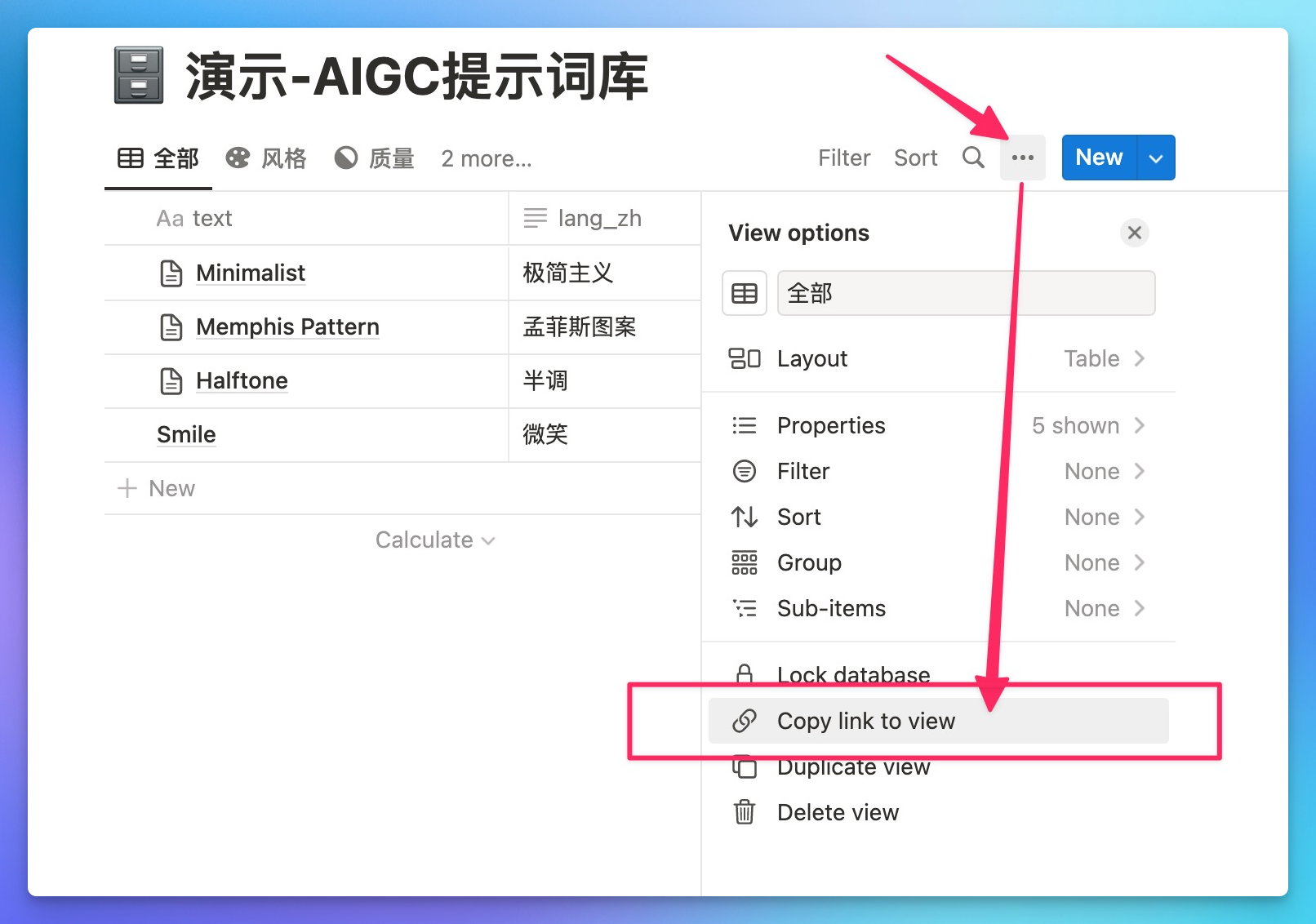Click the Filter button in toolbar
The height and width of the screenshot is (924, 1316).
click(843, 158)
